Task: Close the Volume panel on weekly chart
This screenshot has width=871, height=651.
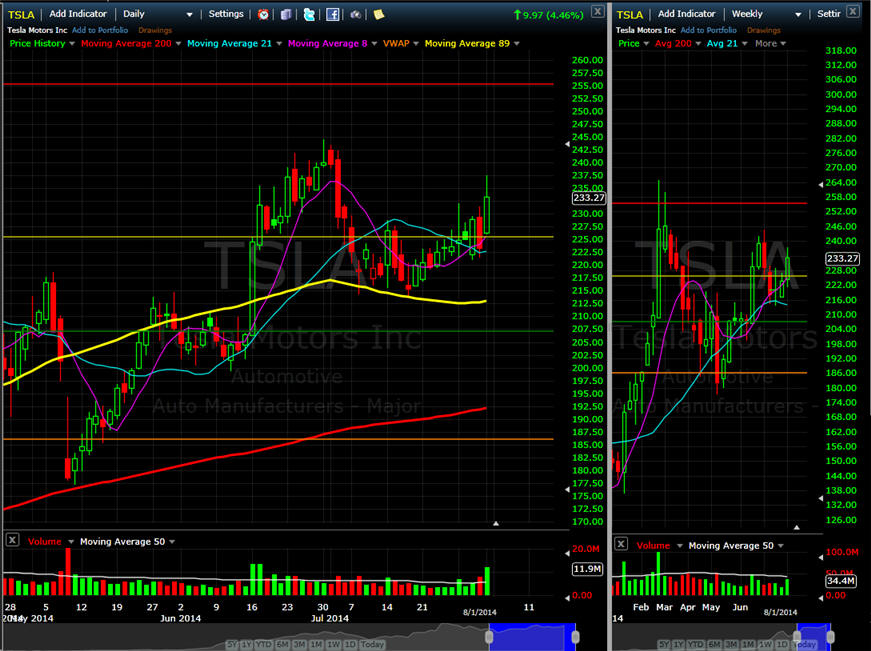Action: tap(621, 544)
